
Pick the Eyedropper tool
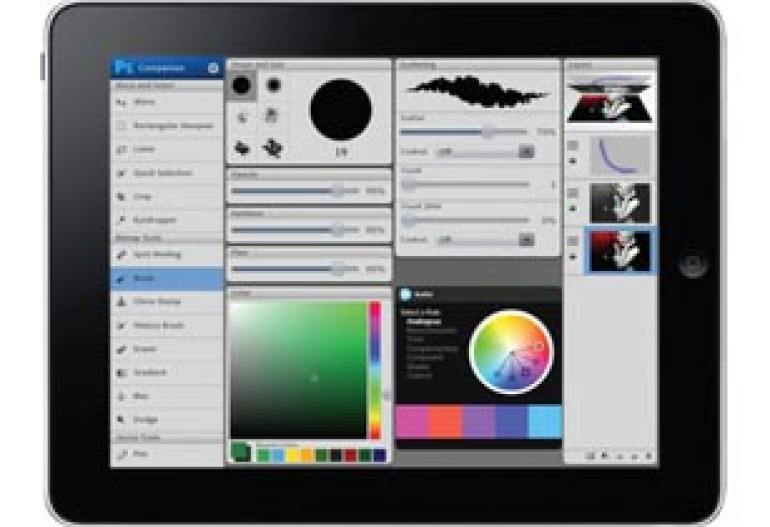click(167, 220)
